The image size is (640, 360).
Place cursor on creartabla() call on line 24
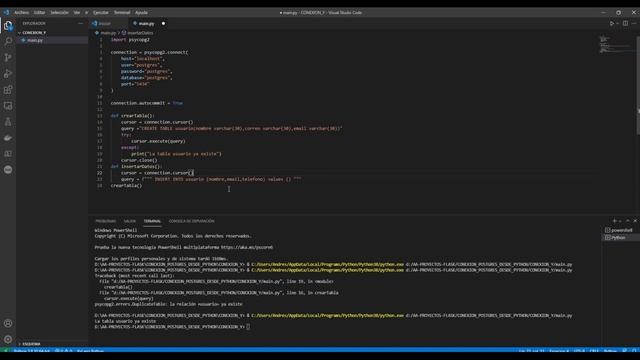tap(127, 186)
